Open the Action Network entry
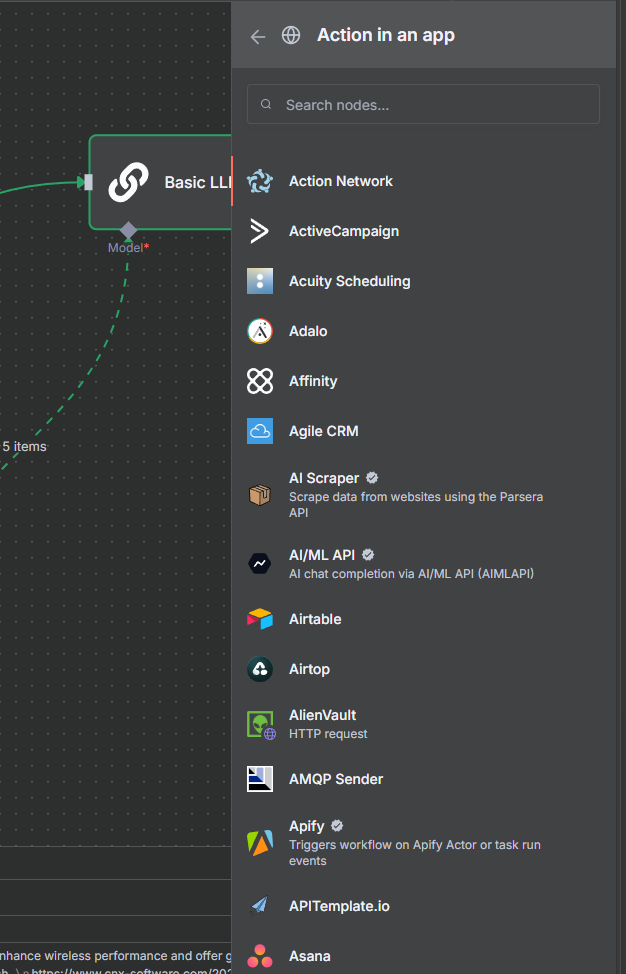This screenshot has height=974, width=626. coord(423,181)
